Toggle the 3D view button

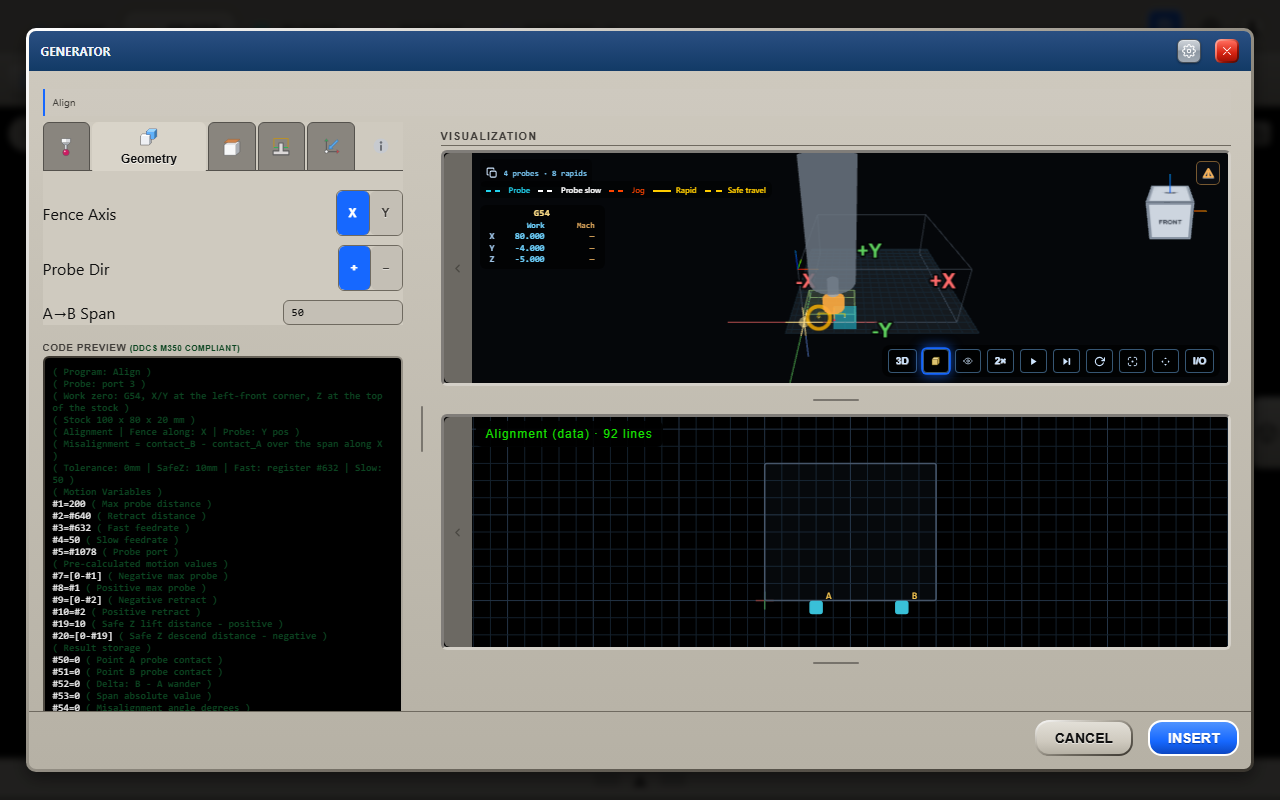point(902,361)
